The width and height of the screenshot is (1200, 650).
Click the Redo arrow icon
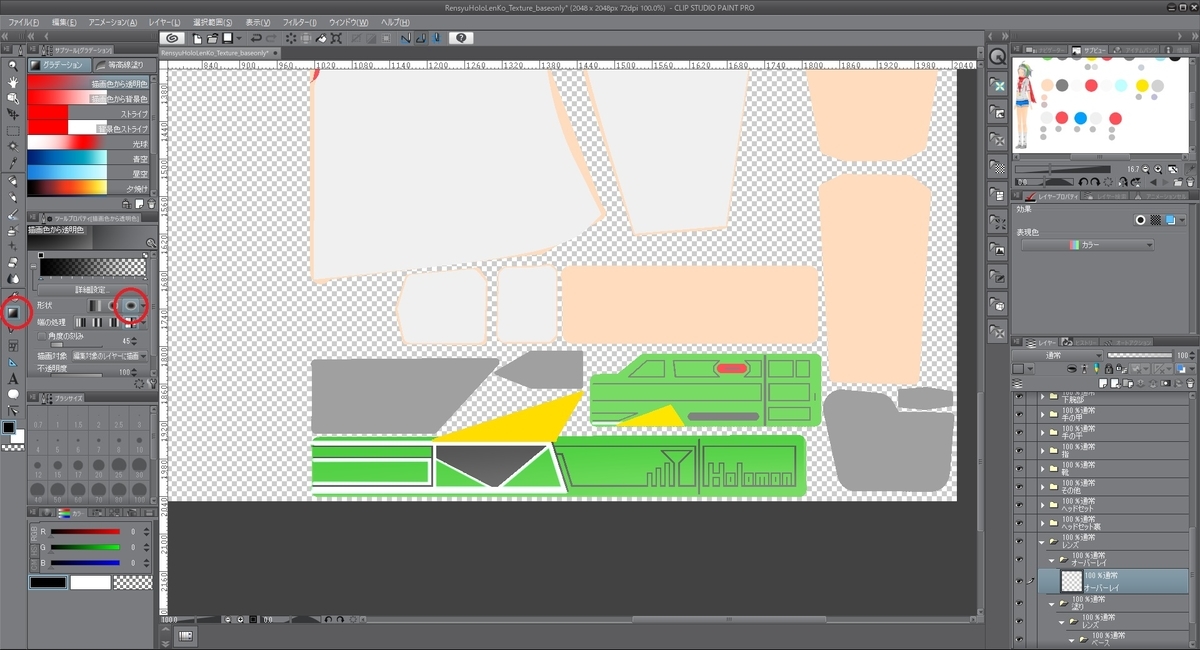coord(272,37)
